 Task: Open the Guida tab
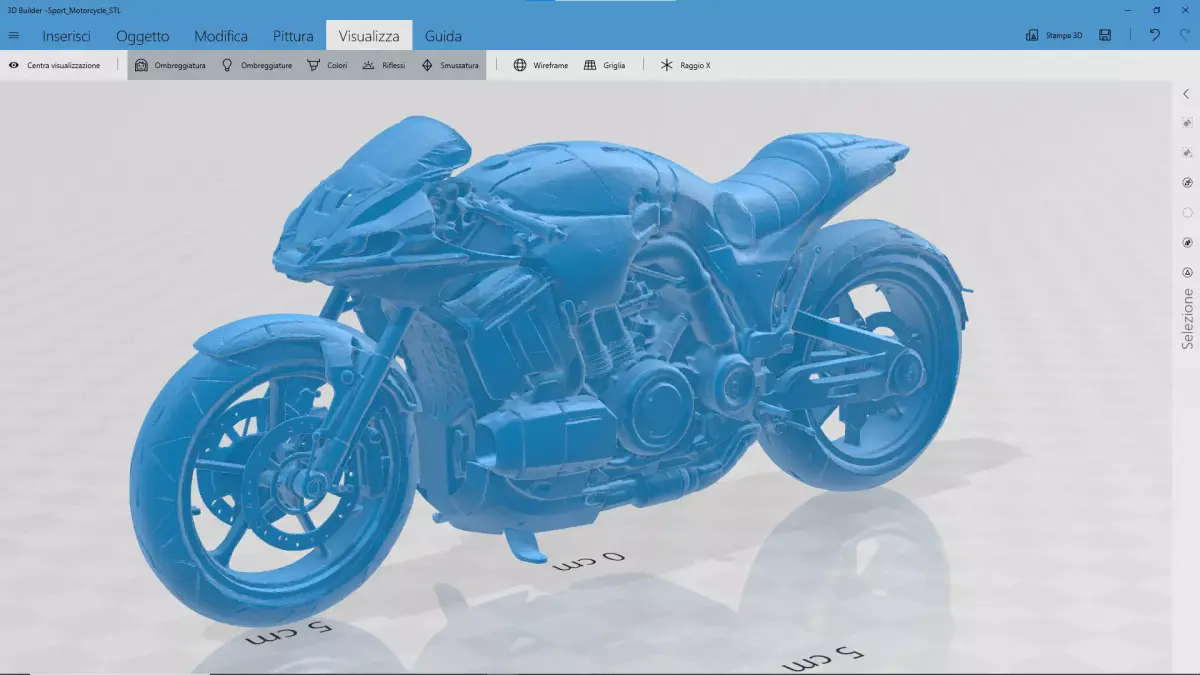point(443,36)
